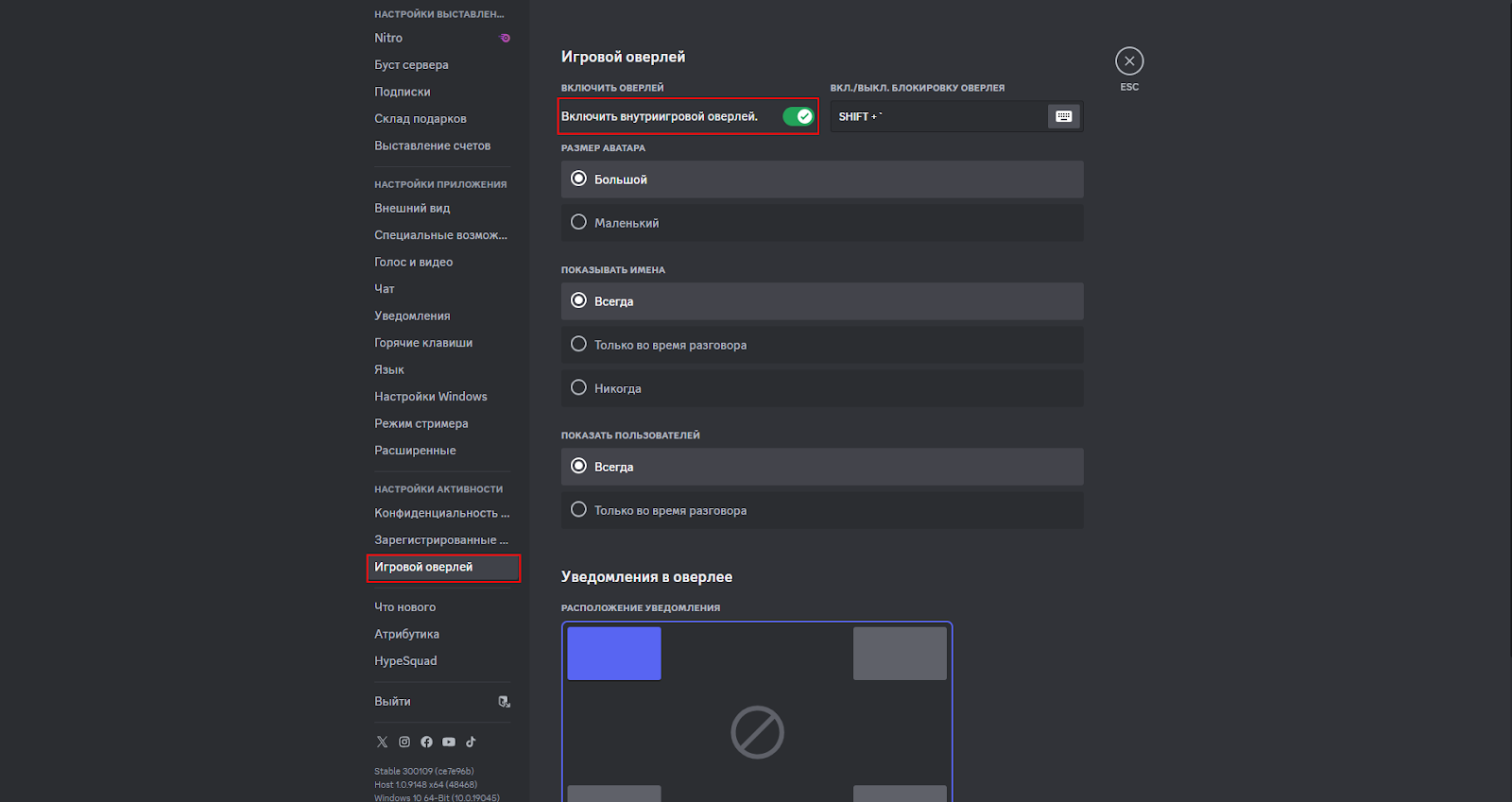Disable the 'Включить внутриигровой оверлей' toggle
Screen dimensions: 1512x802
point(798,116)
